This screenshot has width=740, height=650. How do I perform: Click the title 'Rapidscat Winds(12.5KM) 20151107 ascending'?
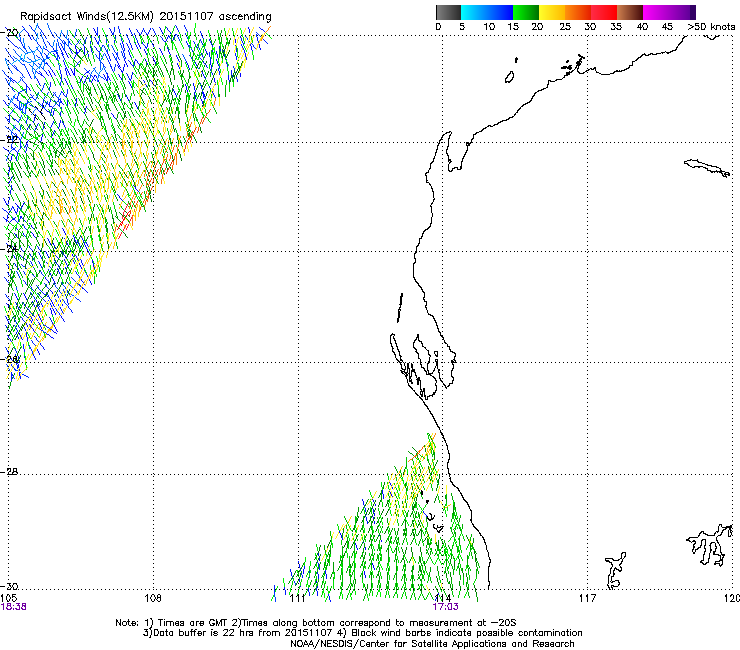(146, 17)
